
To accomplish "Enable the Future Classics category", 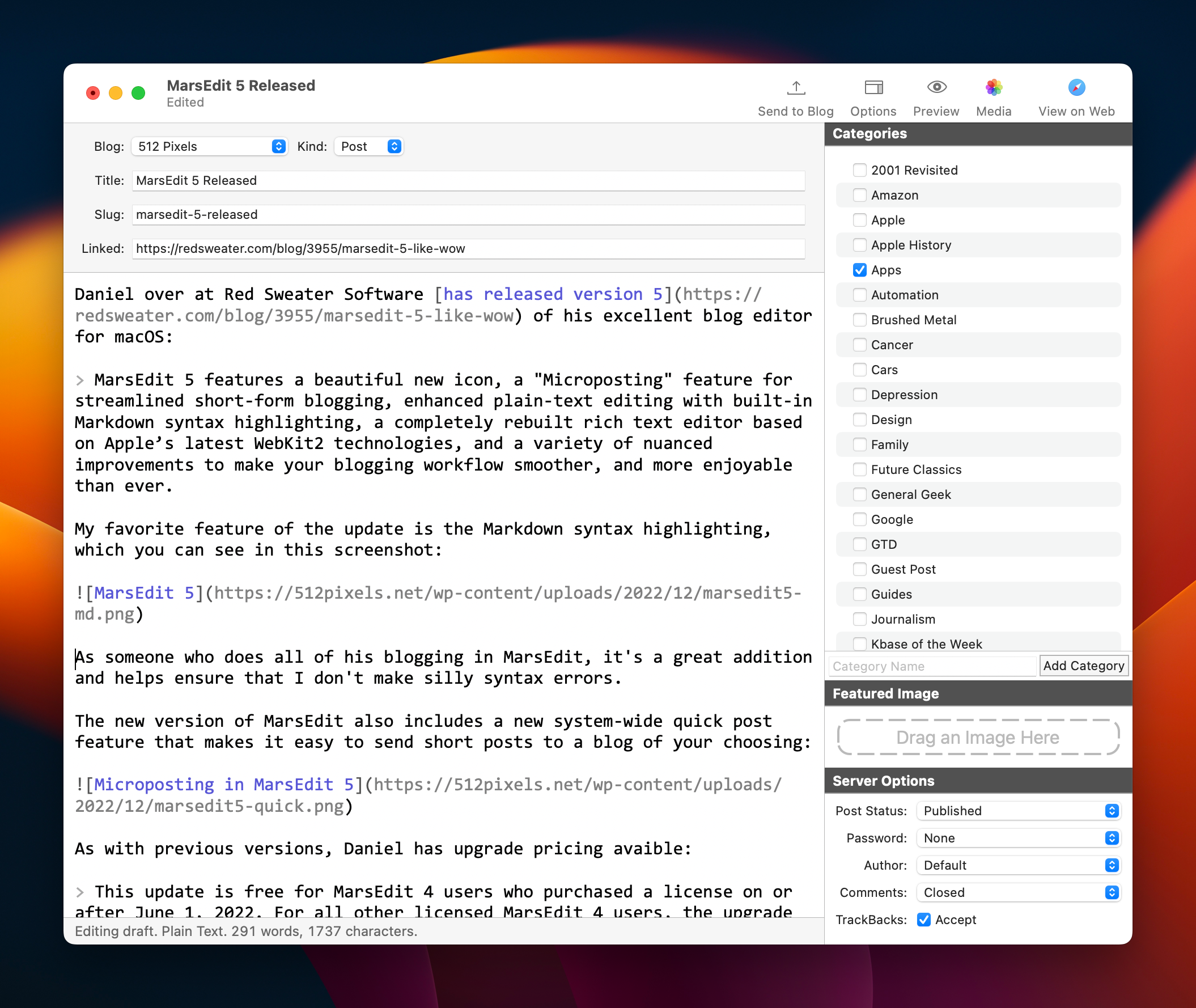I will (x=859, y=470).
